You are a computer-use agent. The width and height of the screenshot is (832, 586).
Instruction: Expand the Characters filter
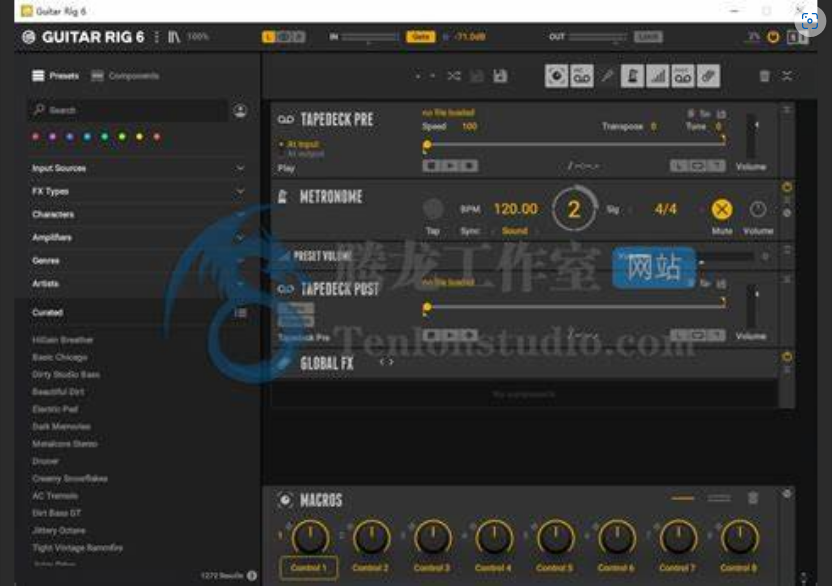point(137,214)
